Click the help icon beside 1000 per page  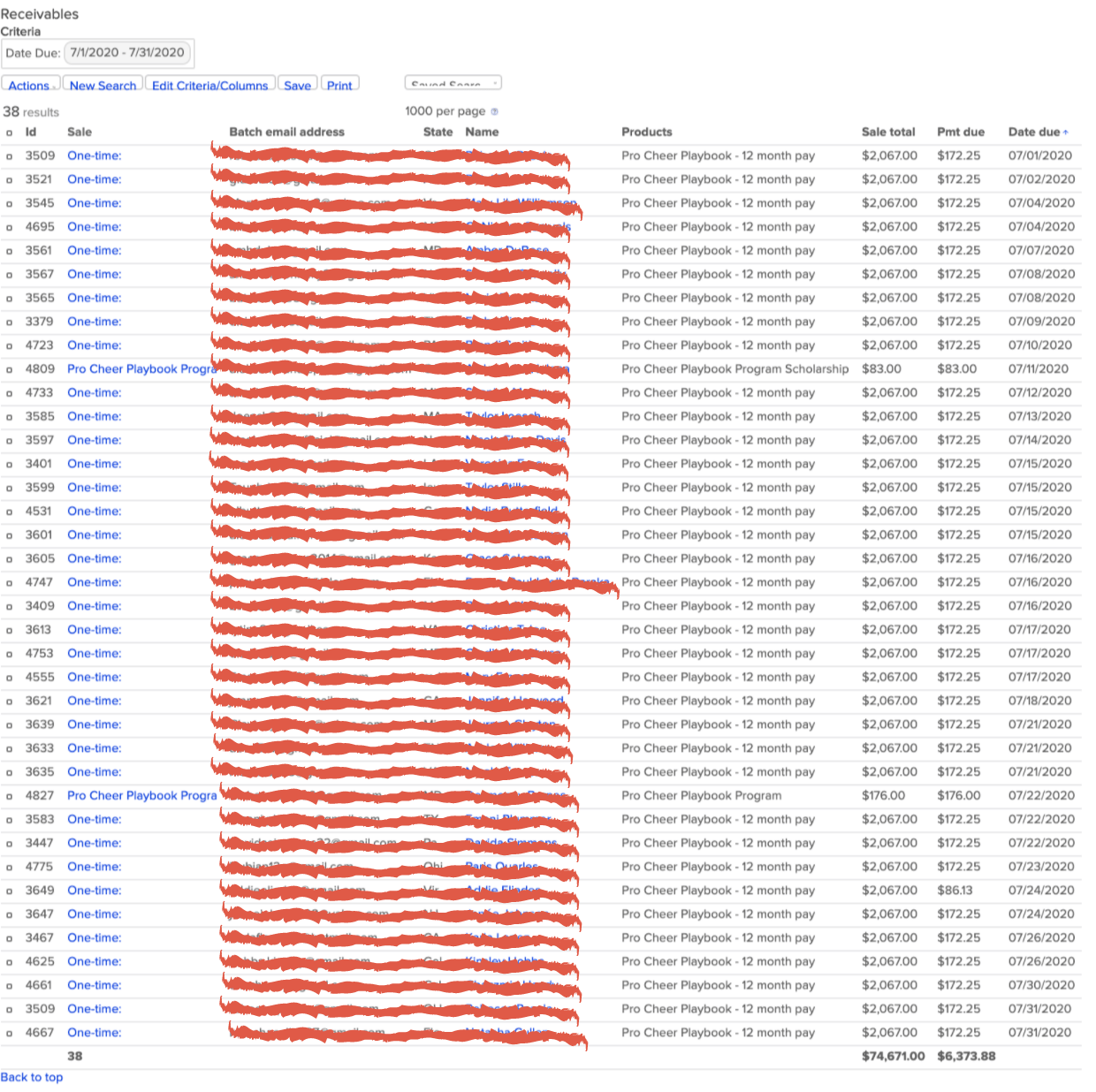(494, 111)
